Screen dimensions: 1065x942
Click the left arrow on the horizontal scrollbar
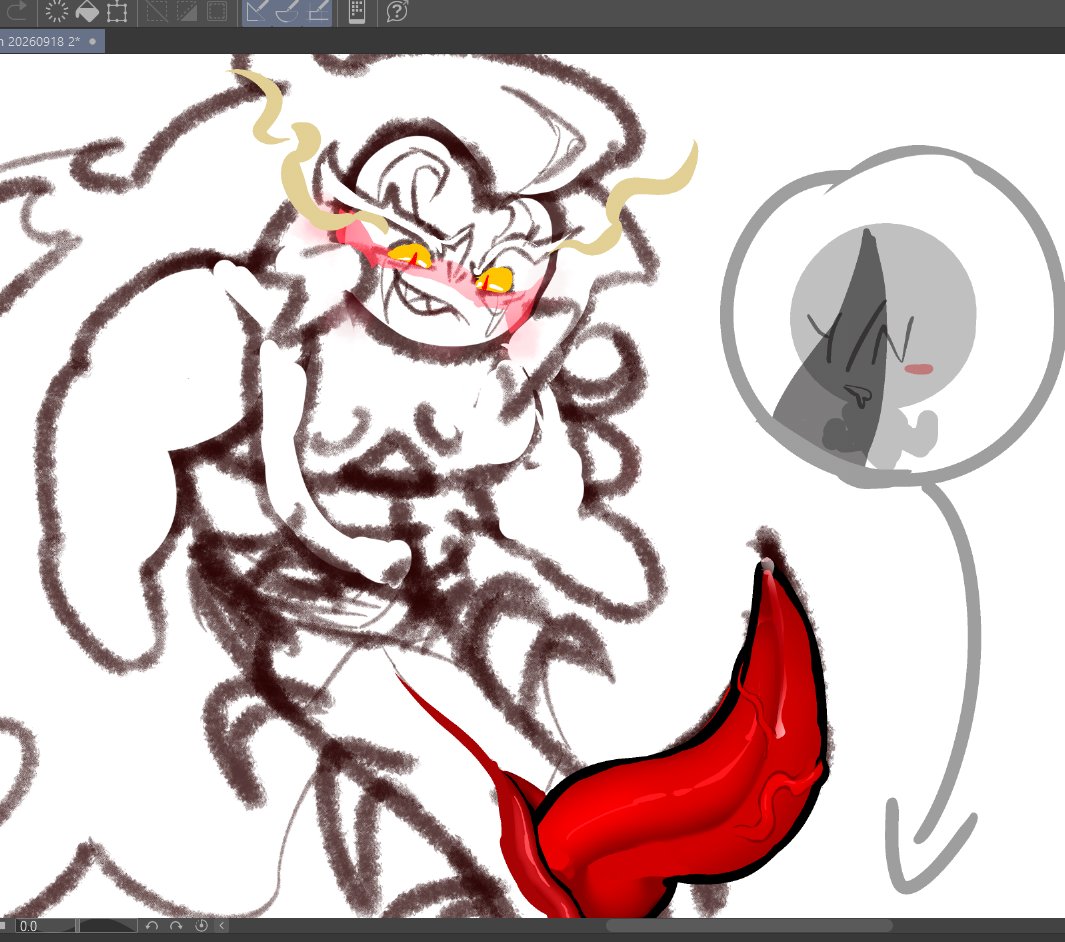pyautogui.click(x=221, y=926)
